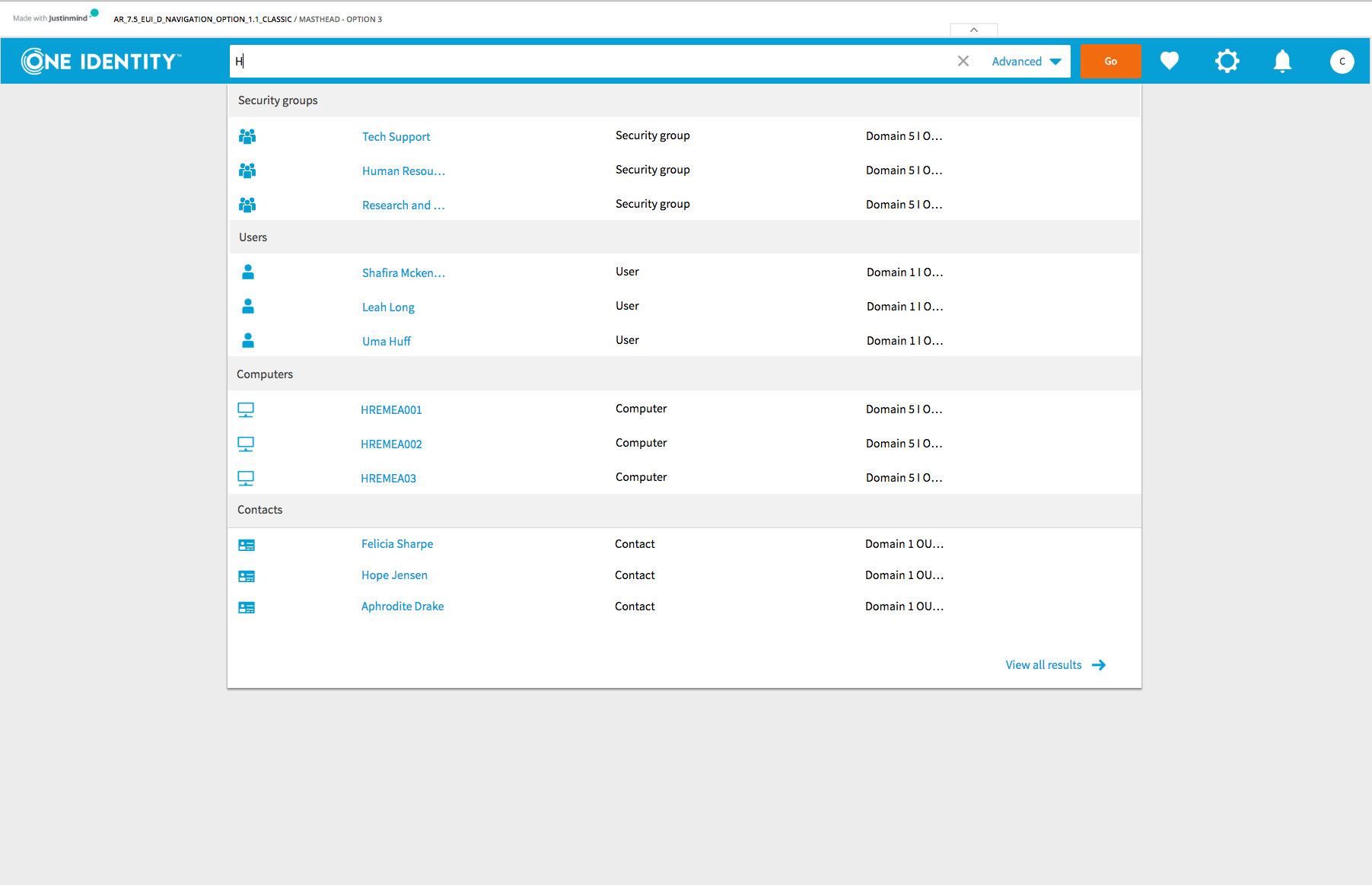Click Domain 5 | O… in Tech Support row
The width and height of the screenshot is (1372, 885).
(x=904, y=136)
